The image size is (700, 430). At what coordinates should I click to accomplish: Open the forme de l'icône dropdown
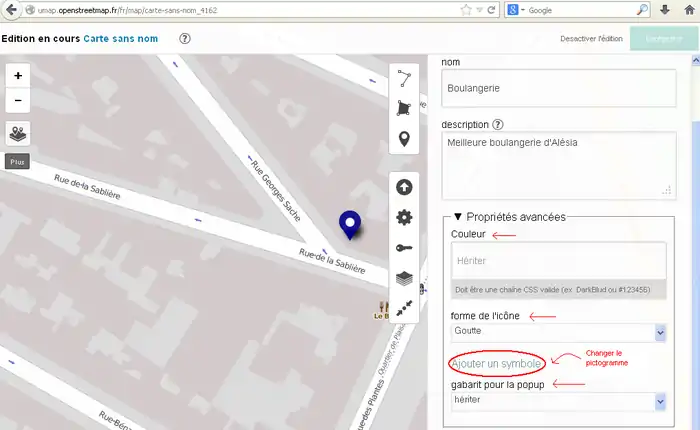tap(558, 333)
